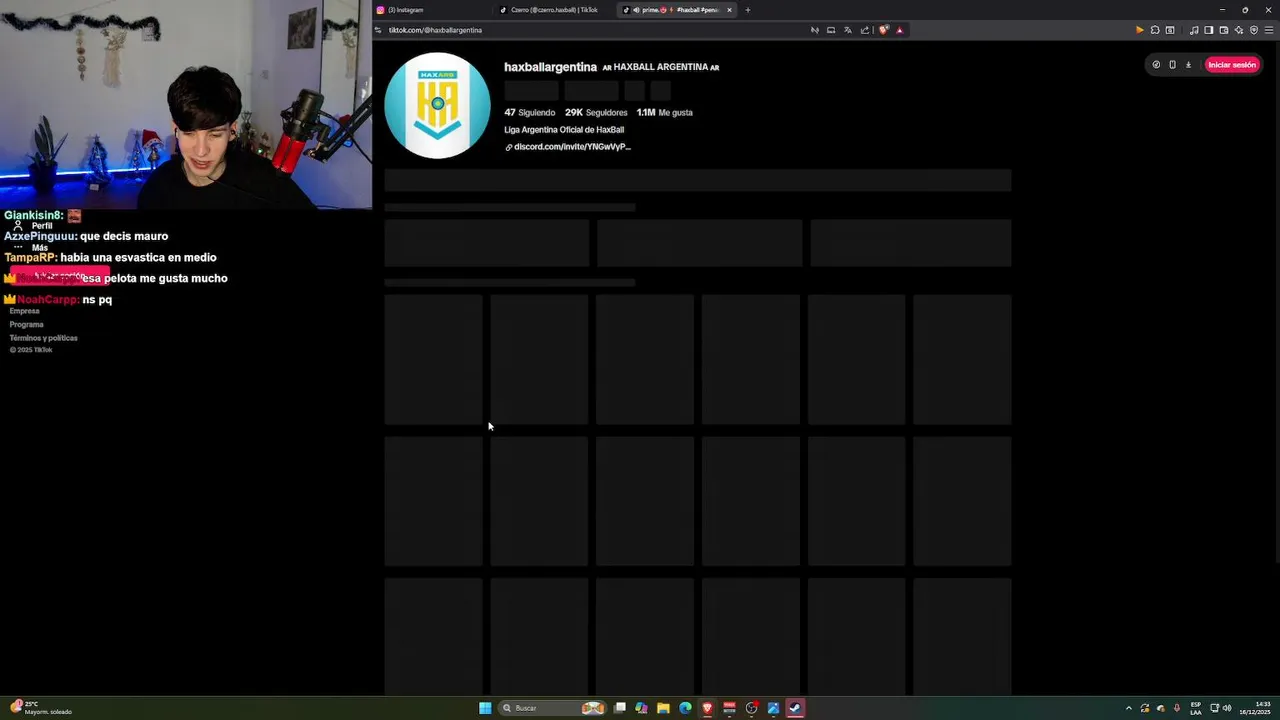
Task: Click the 29K Seguidores count
Action: click(596, 113)
